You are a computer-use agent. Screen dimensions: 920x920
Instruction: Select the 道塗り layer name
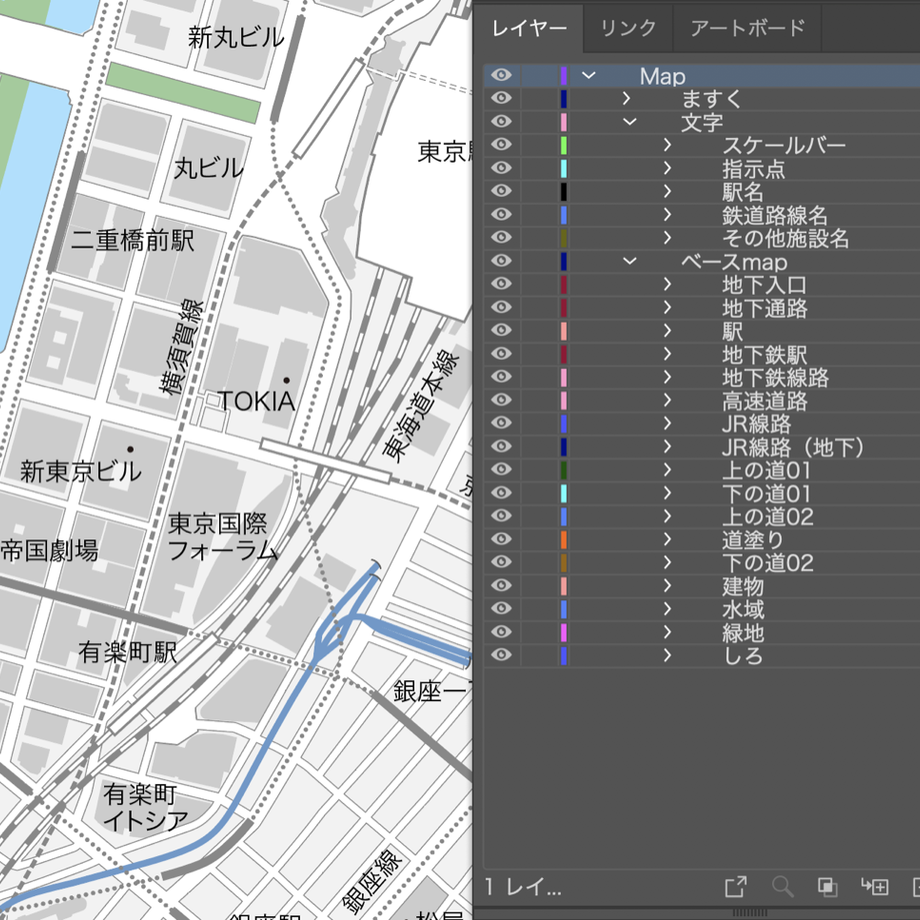click(753, 539)
